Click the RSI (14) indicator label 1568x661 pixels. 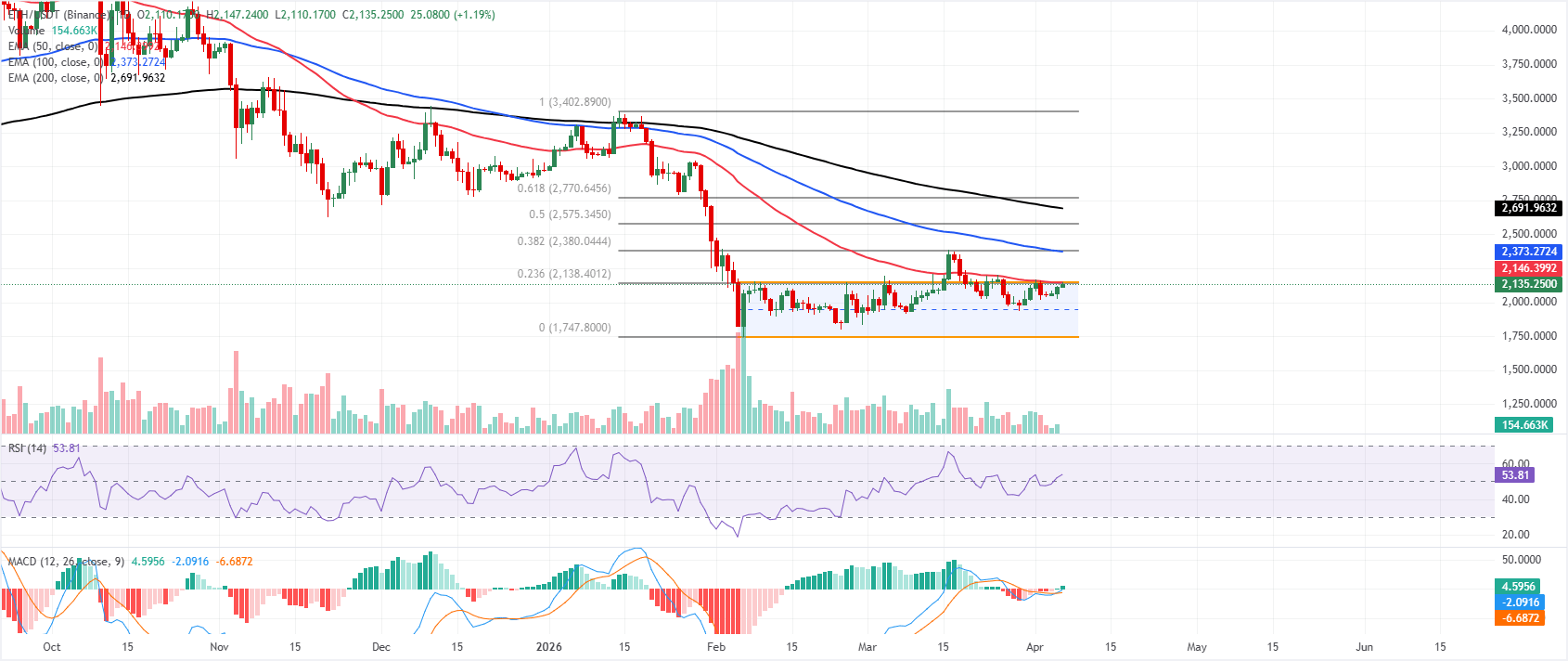[x=27, y=448]
